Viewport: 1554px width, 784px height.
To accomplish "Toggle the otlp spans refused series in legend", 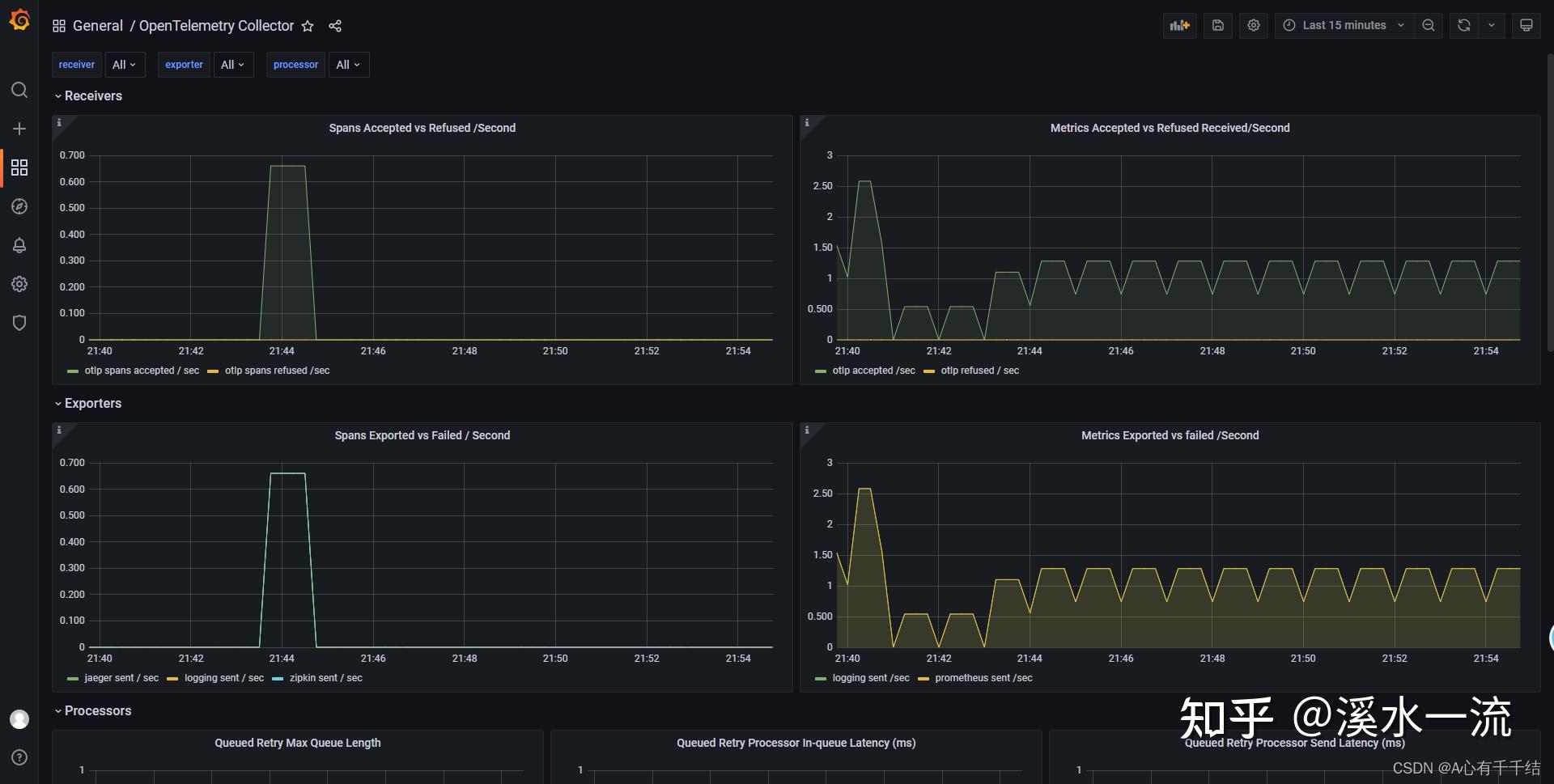I will 278,371.
